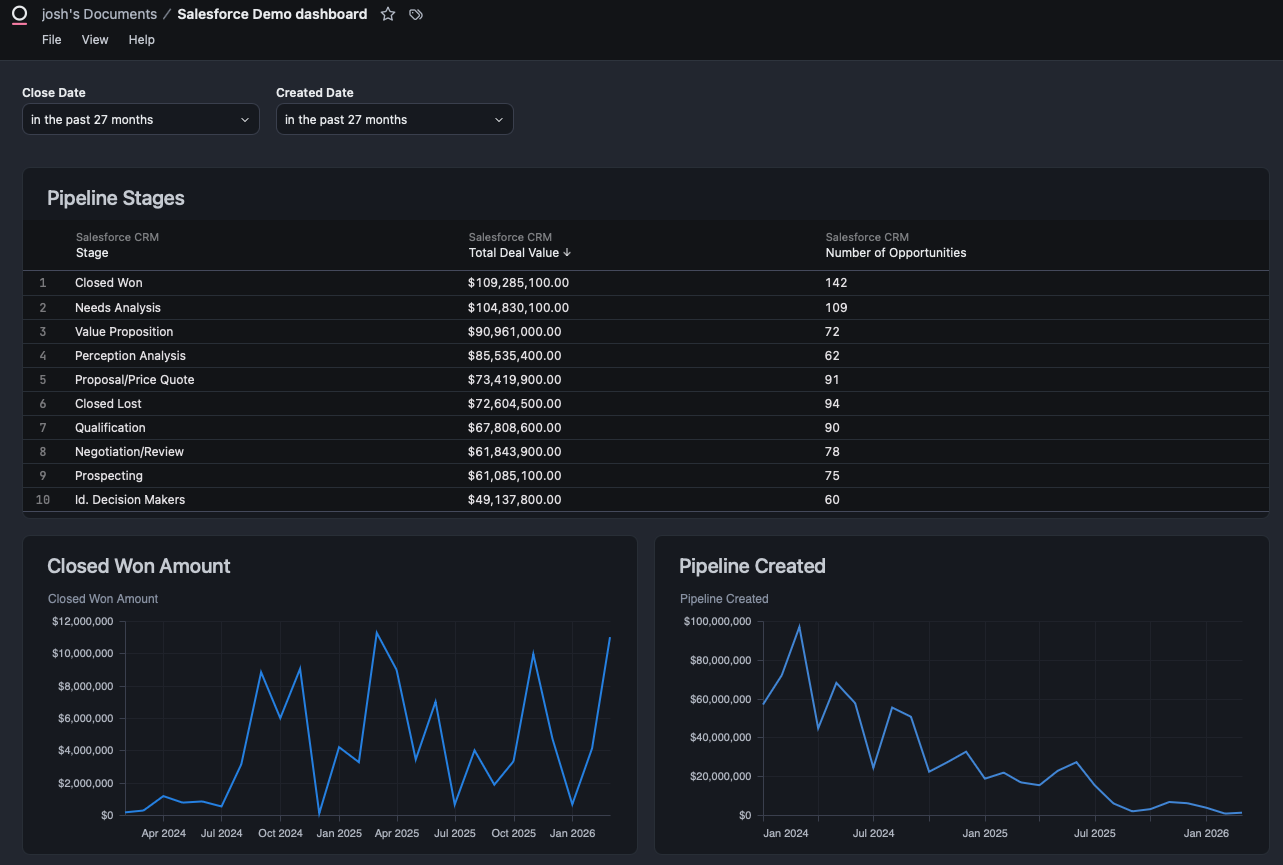The width and height of the screenshot is (1283, 865).
Task: Open the tags icon next to the dashboard title
Action: [x=416, y=14]
